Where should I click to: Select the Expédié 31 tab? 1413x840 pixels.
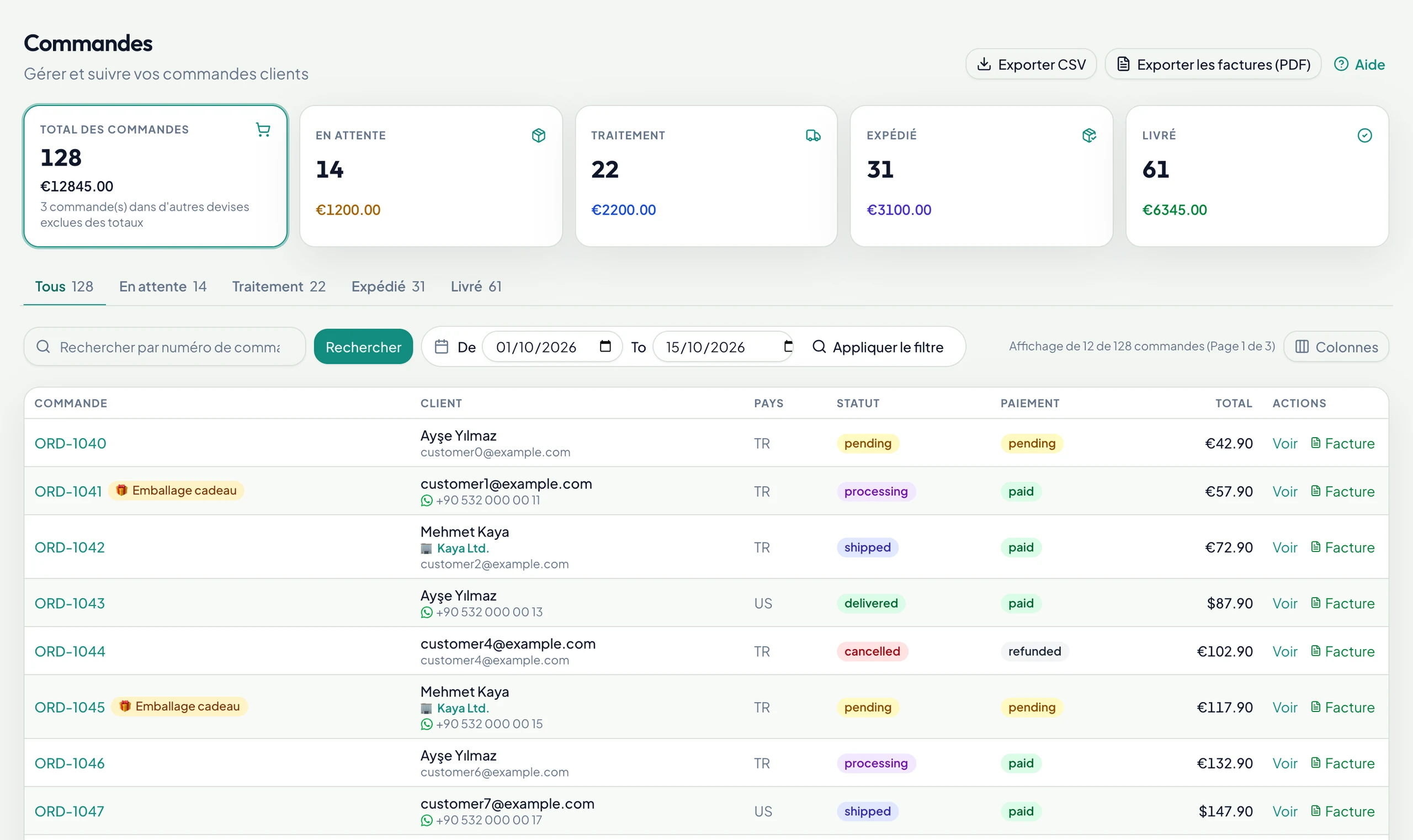(x=388, y=286)
